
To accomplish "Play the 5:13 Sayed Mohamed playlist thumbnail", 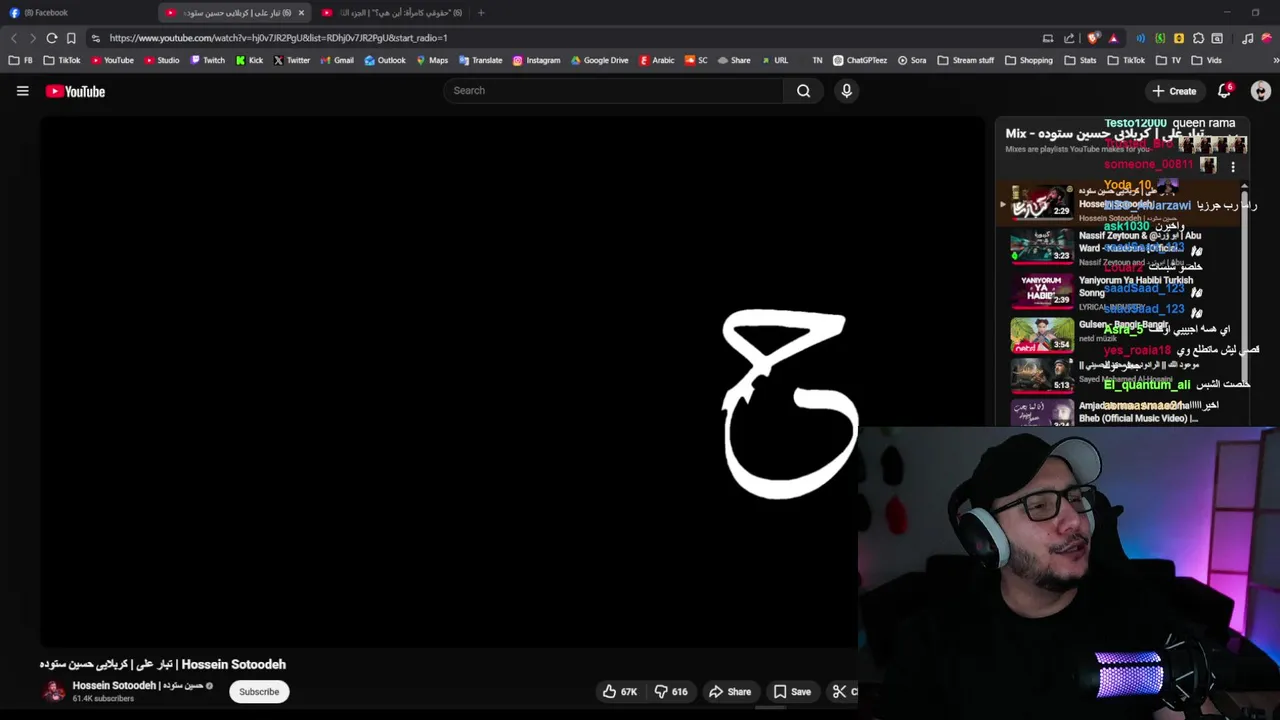I will (1041, 375).
